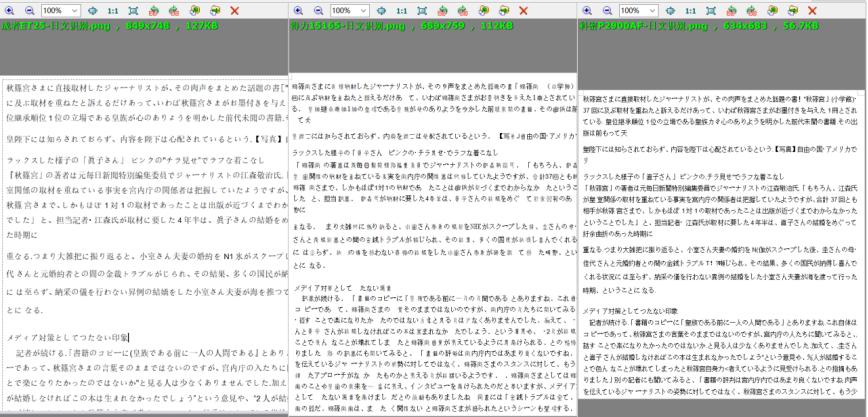The height and width of the screenshot is (417, 868).
Task: Click the scanned Japanese text image in middle pane
Action: pos(433,244)
